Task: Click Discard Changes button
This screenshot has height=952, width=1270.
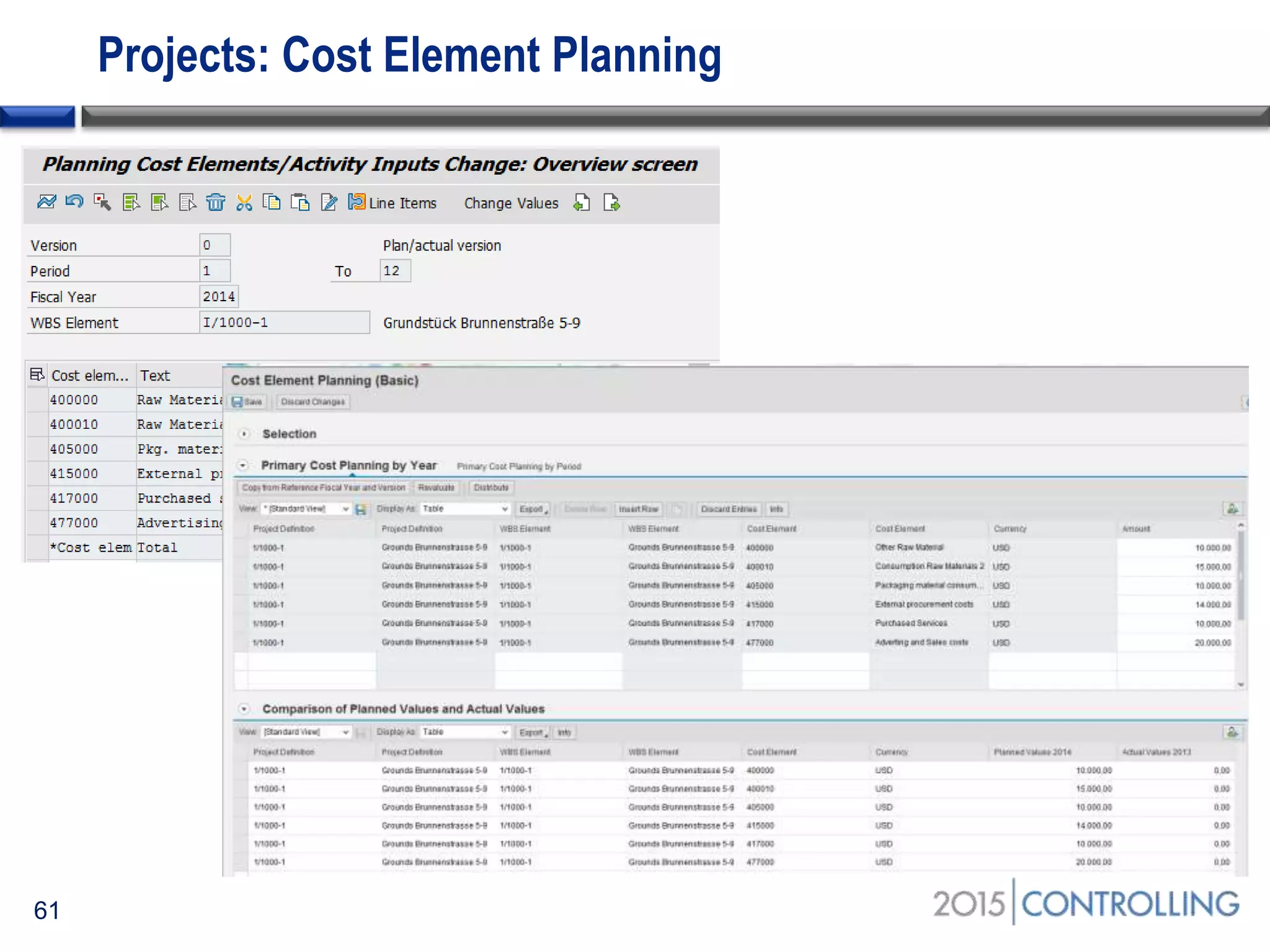Action: [313, 402]
